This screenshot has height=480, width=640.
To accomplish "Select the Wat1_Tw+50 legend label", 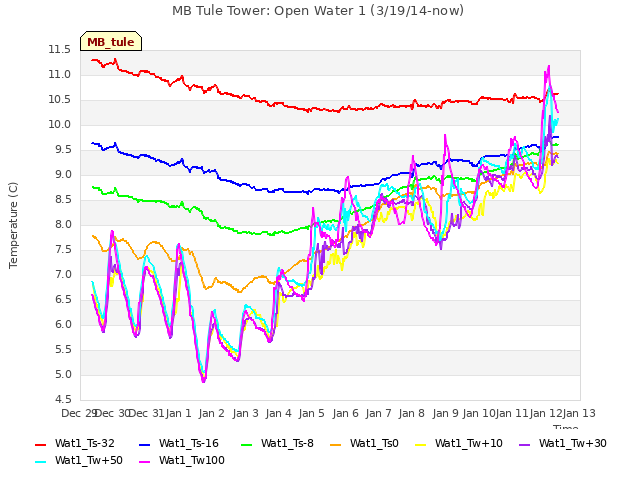I will [x=89, y=461].
